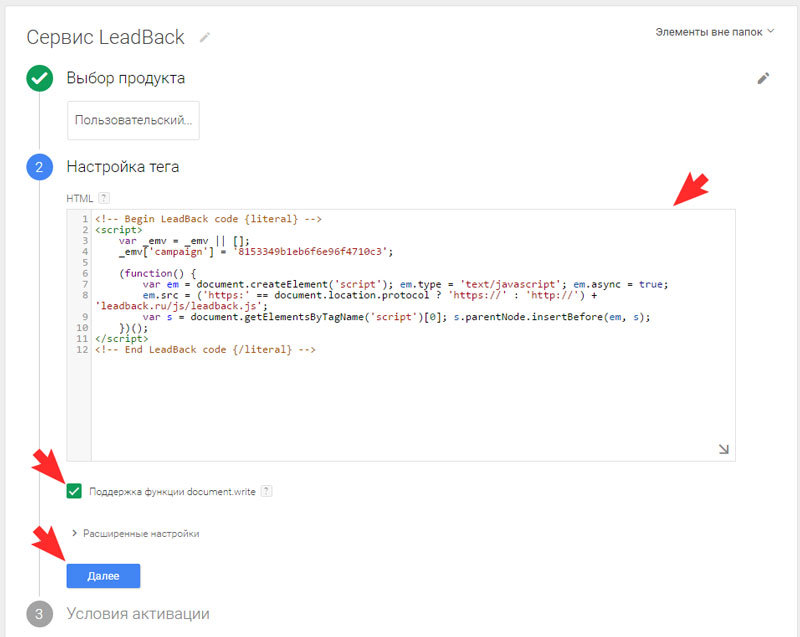Screen dimensions: 800x637
Task: Click the blue step 2 circle
Action: tap(39, 167)
